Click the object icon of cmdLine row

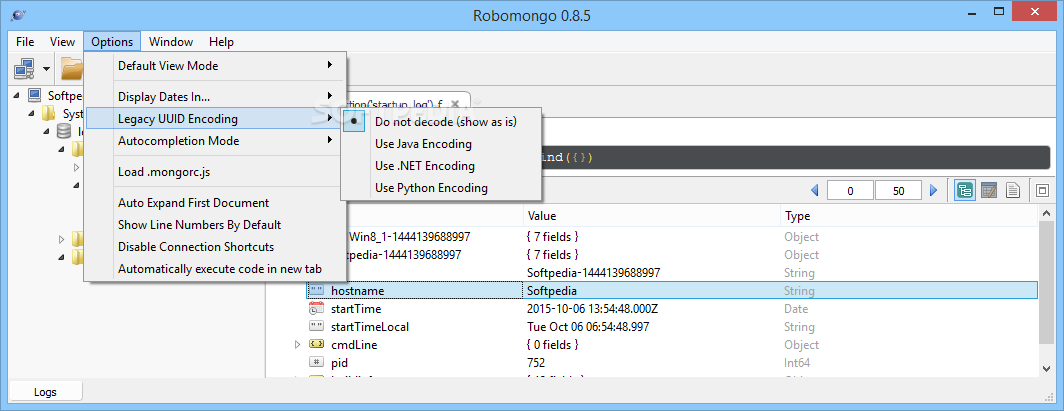[x=316, y=345]
